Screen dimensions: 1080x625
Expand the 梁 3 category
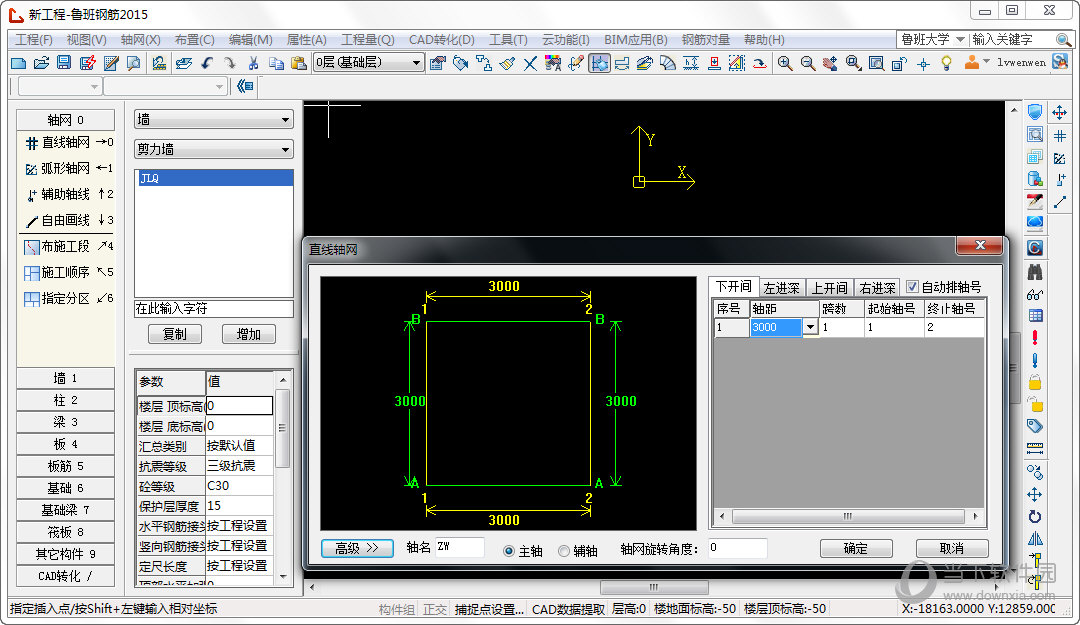(65, 422)
